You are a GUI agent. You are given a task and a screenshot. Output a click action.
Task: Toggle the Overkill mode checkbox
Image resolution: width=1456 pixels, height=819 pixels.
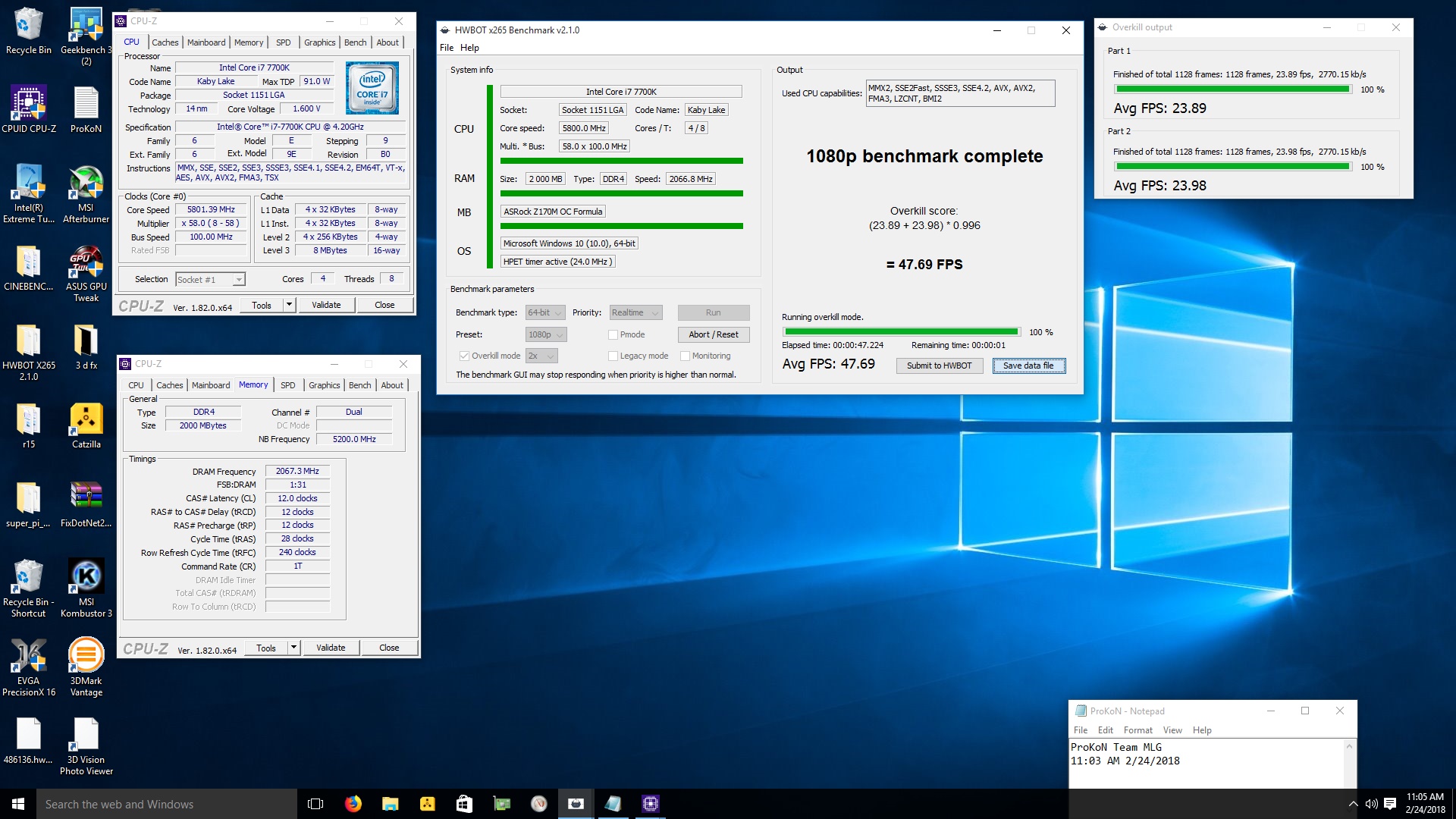464,356
